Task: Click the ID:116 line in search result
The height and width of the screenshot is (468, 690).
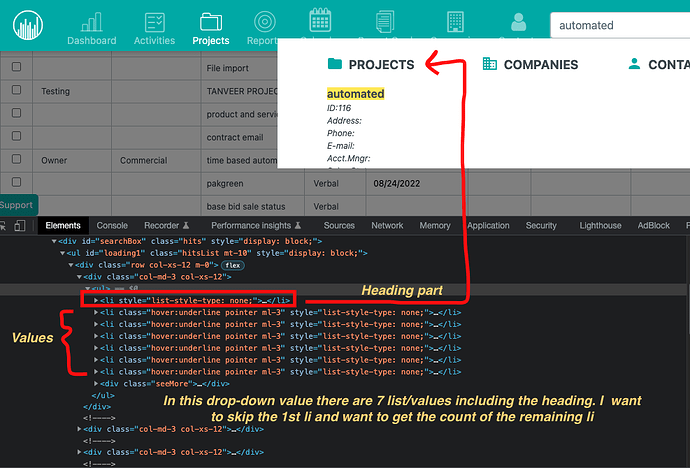Action: click(339, 108)
